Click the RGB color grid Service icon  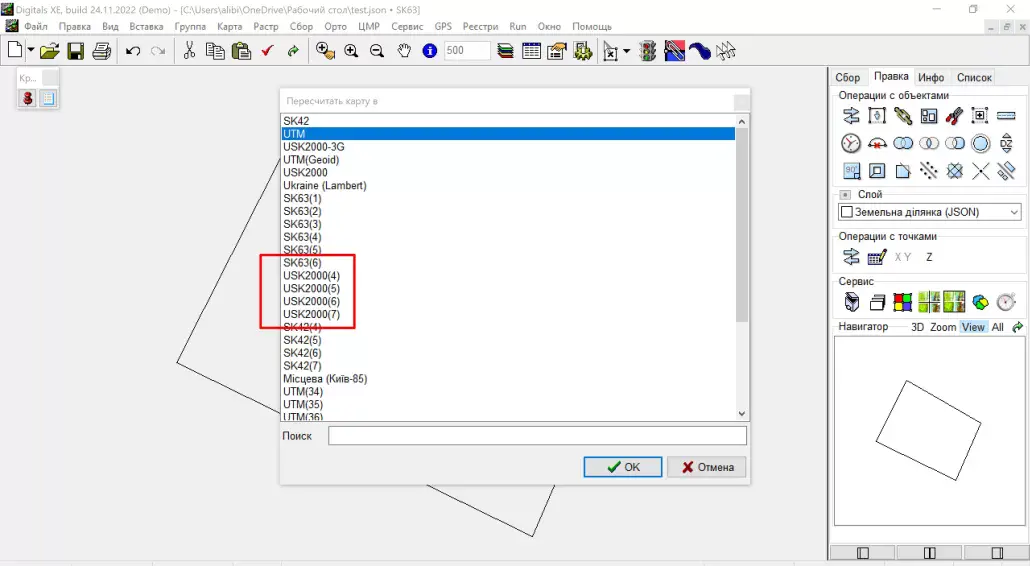click(x=903, y=302)
